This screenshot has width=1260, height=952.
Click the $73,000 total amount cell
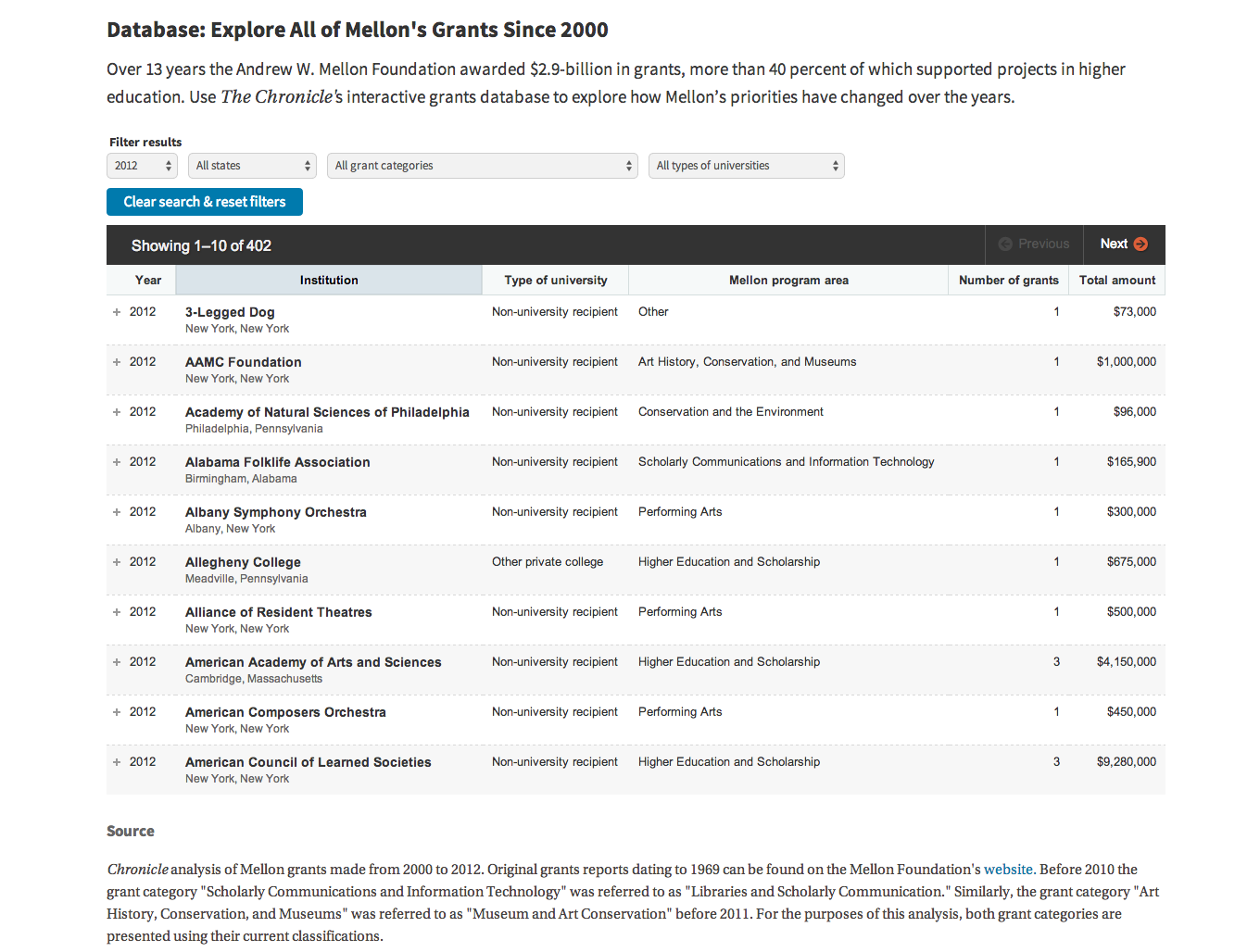pos(1135,312)
